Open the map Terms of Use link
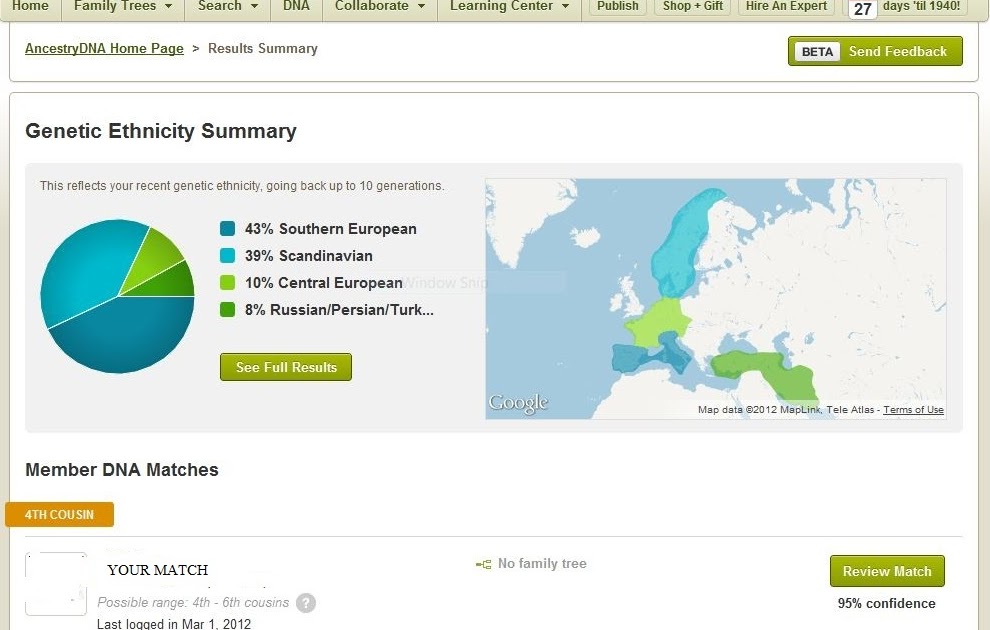The height and width of the screenshot is (630, 990). point(913,410)
